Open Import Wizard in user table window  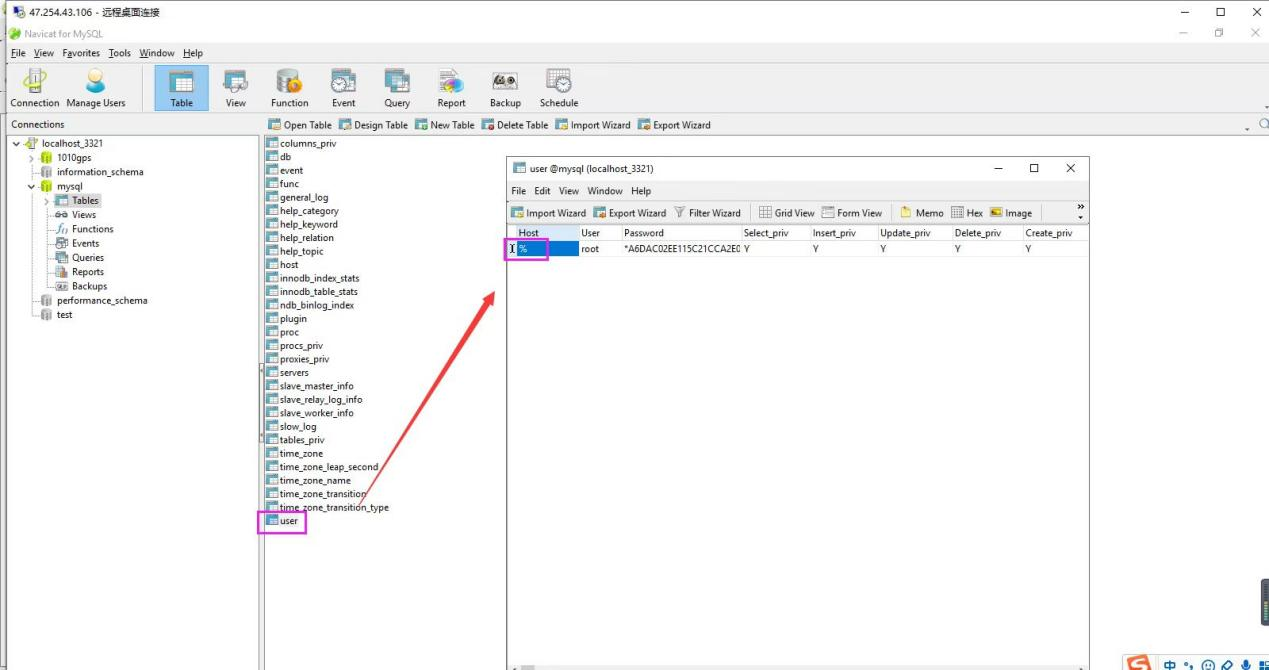pos(549,213)
